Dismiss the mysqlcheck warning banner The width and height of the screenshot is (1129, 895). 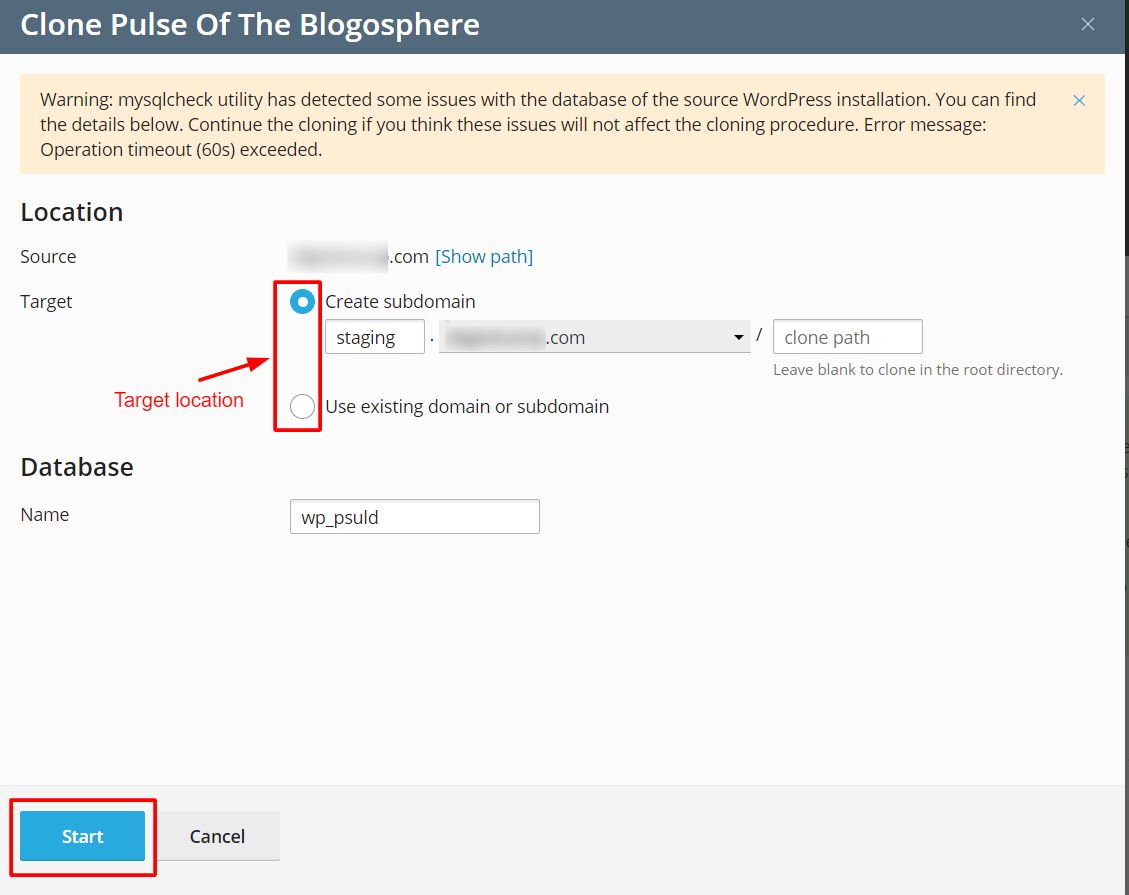click(x=1079, y=100)
